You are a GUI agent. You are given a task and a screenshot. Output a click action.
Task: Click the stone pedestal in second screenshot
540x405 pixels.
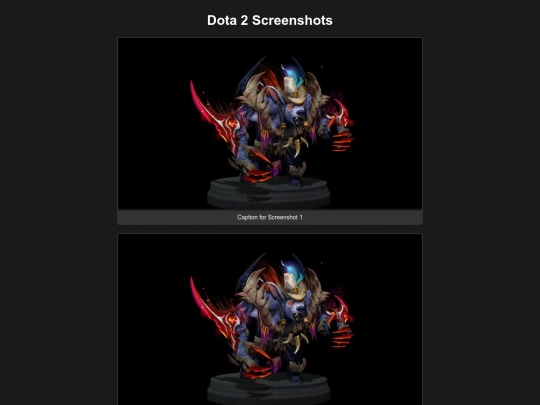pyautogui.click(x=269, y=389)
